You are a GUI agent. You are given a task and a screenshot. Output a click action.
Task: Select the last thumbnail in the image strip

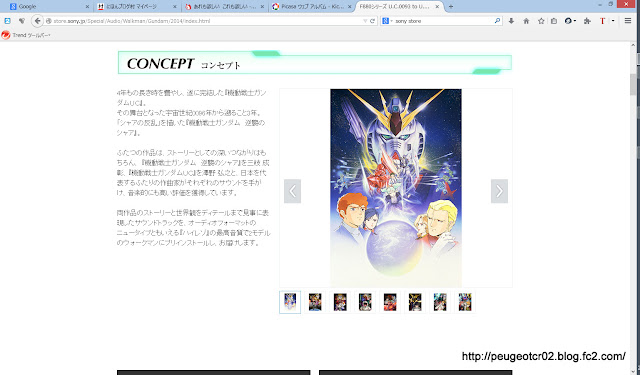pyautogui.click(x=465, y=302)
